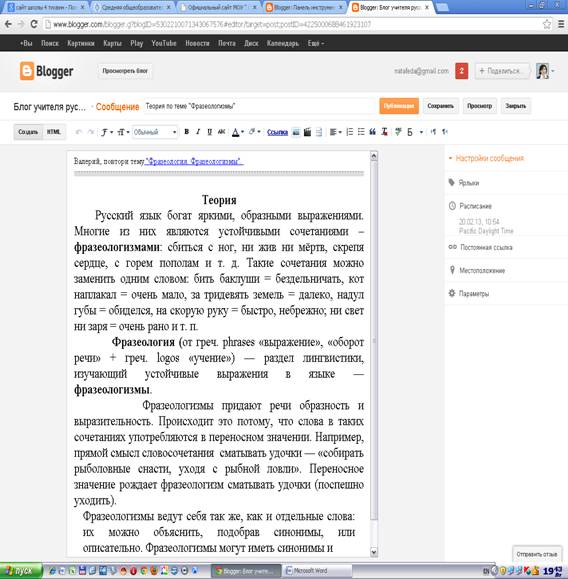Open YouTube in the Google bar
Viewport: 568px width, 579px height.
pyautogui.click(x=164, y=43)
